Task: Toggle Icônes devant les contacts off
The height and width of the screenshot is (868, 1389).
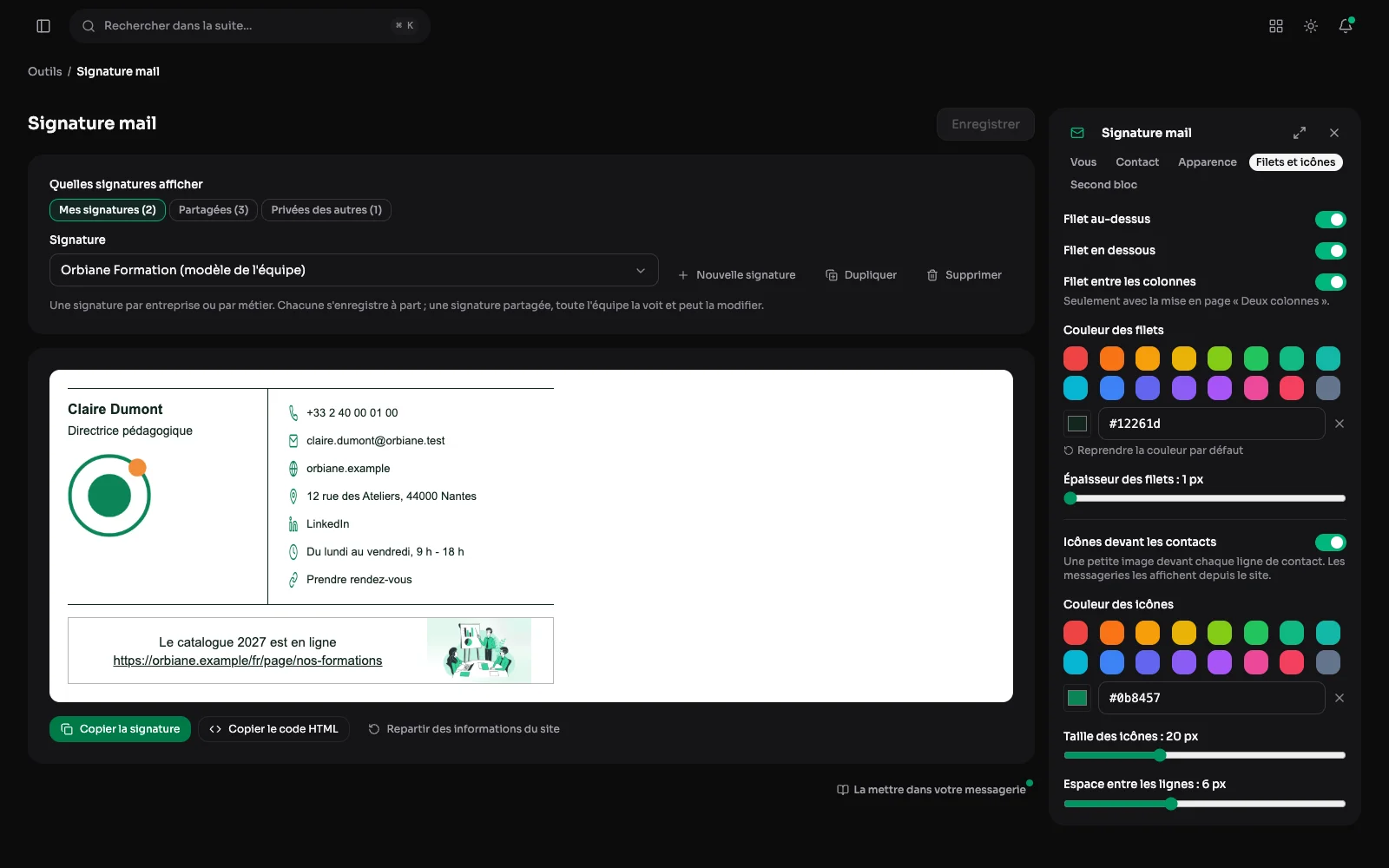Action: click(1331, 542)
